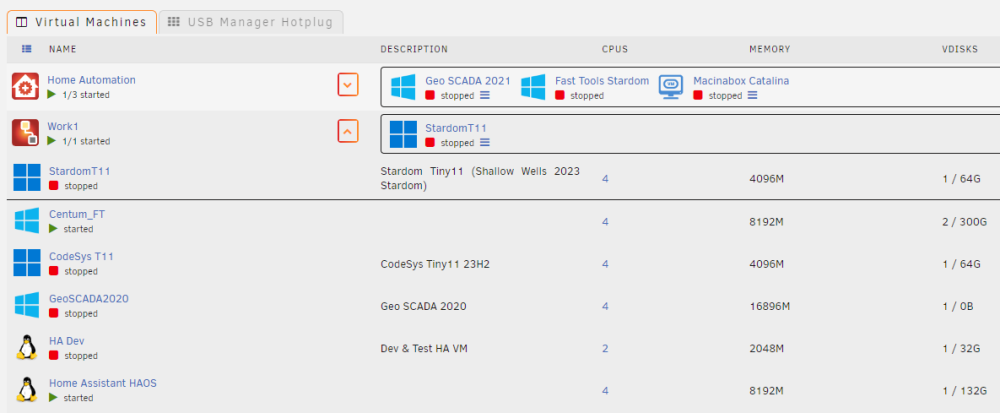Open the hamburger menu next to StardomT11 in Work1
Viewport: 1000px width, 413px height.
[x=485, y=143]
